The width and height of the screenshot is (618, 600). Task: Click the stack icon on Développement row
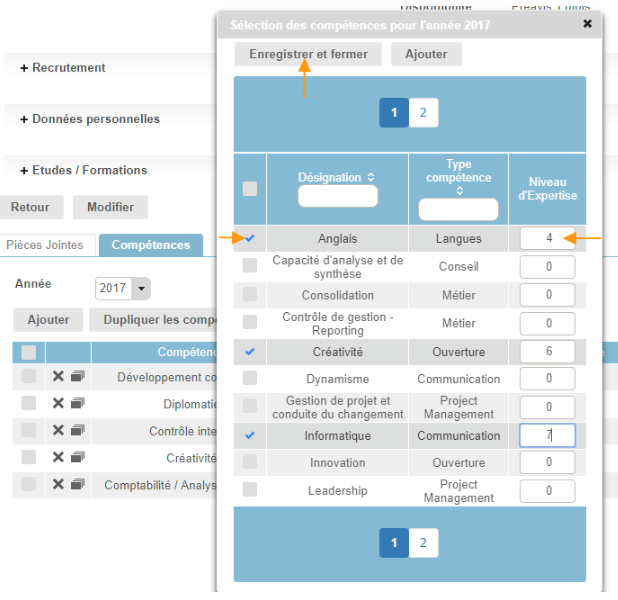pyautogui.click(x=77, y=377)
